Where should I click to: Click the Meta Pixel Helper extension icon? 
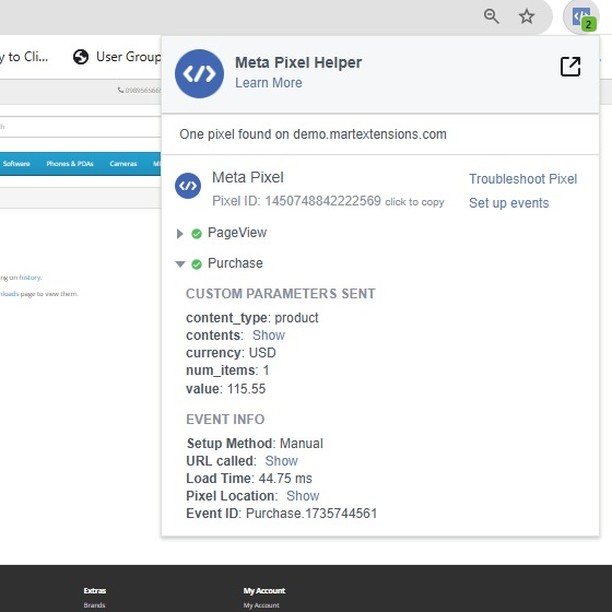[x=581, y=18]
